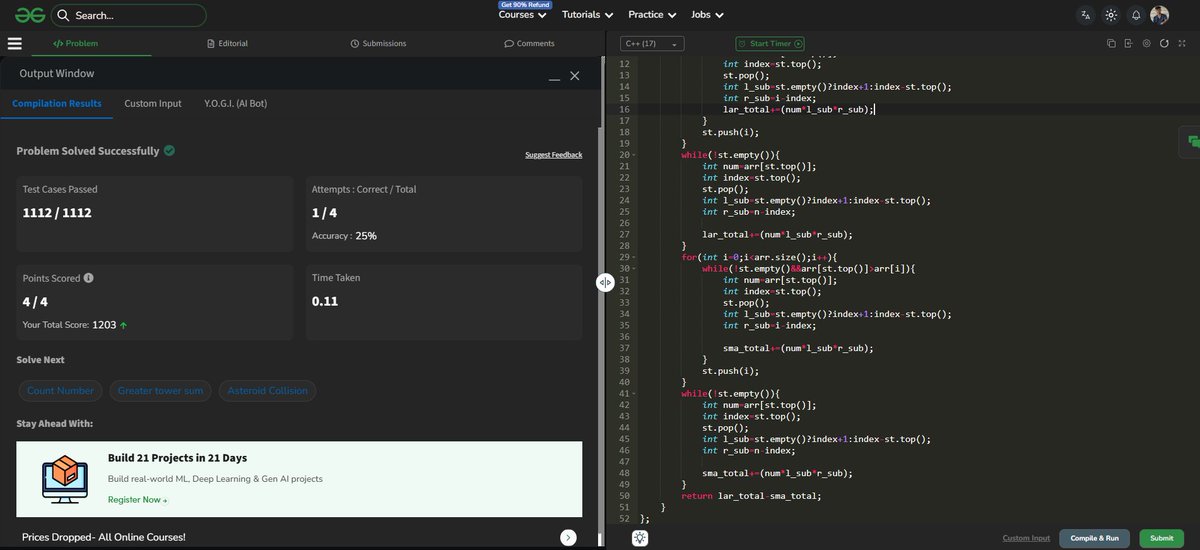Click Suggest Feedback link
This screenshot has height=550, width=1200.
click(x=553, y=155)
